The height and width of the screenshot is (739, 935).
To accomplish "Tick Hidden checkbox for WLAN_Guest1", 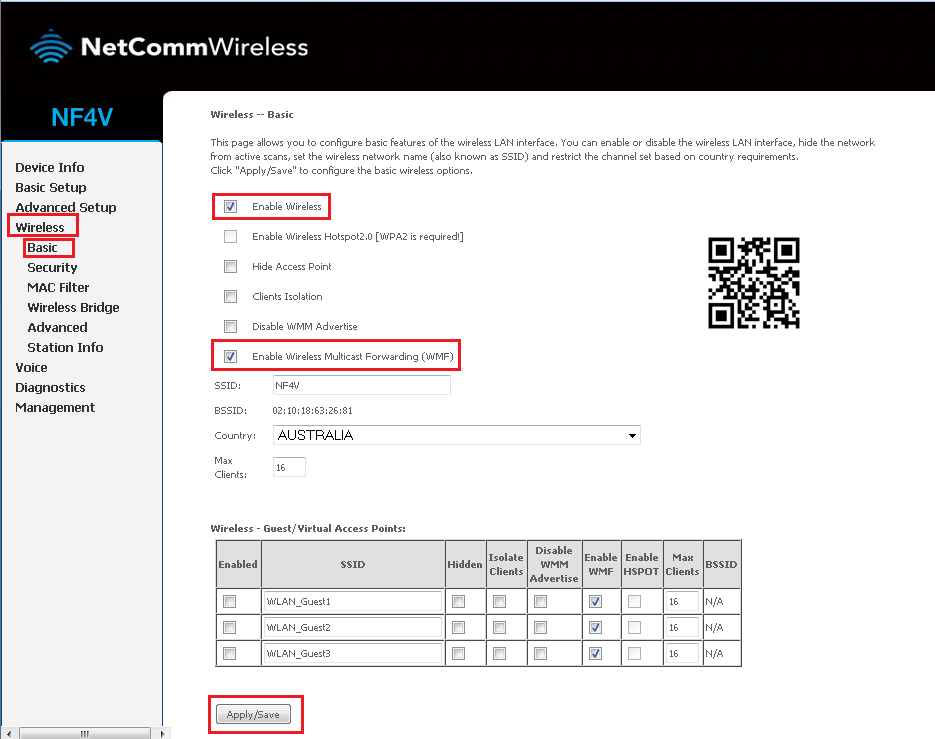I will click(x=459, y=601).
